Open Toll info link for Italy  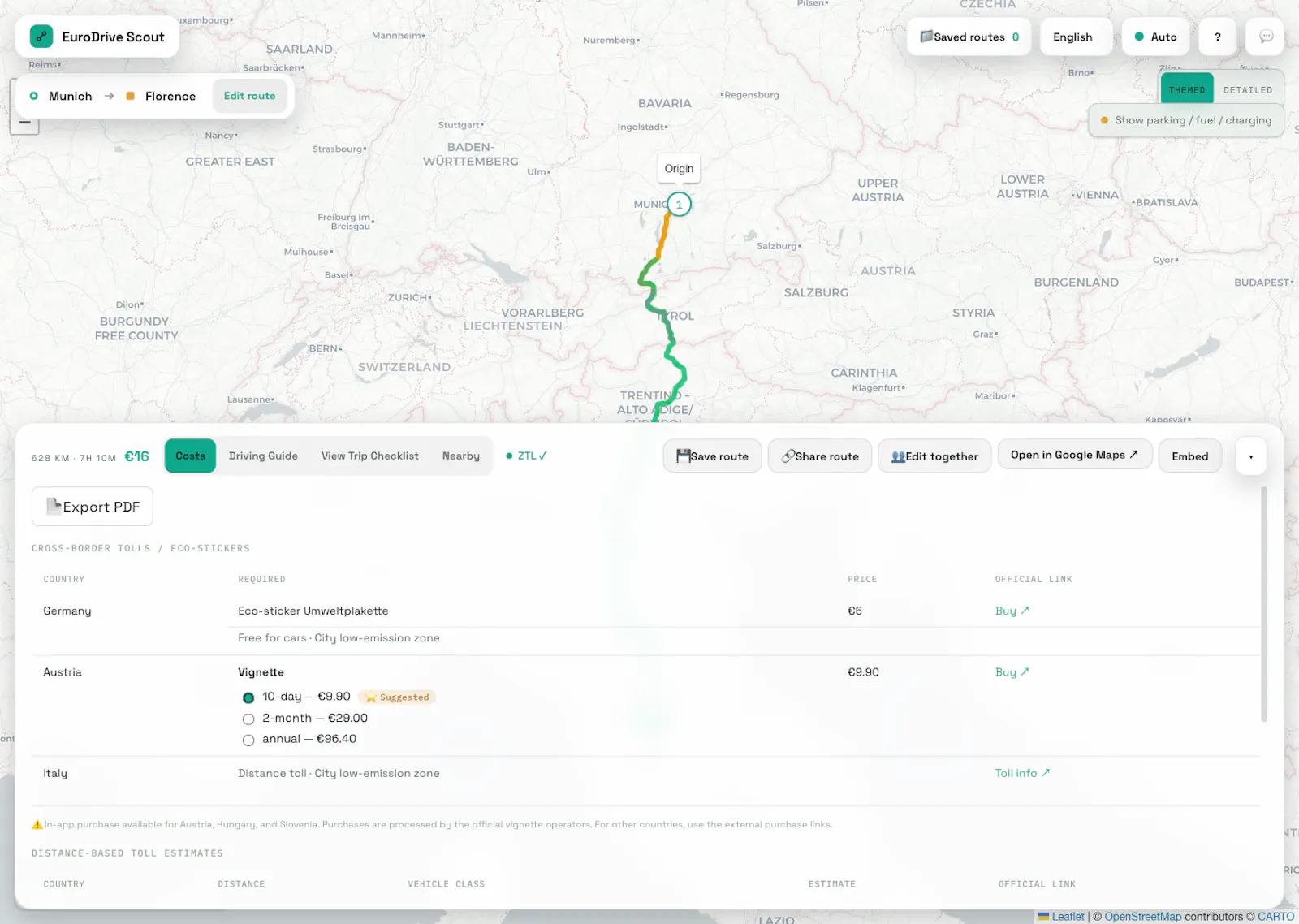1022,773
